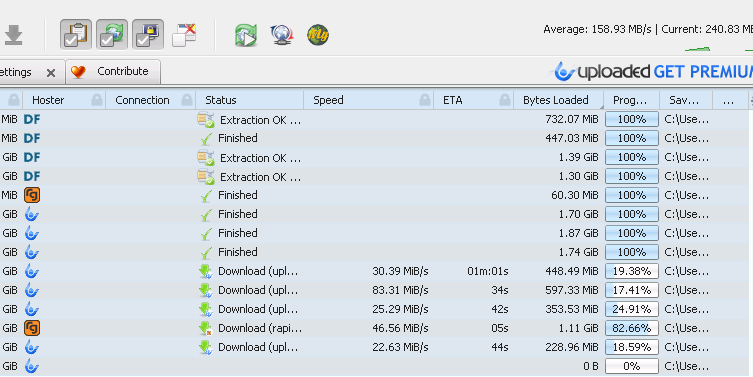Click extraction OK icon in 1.39 GiB row

[206, 158]
